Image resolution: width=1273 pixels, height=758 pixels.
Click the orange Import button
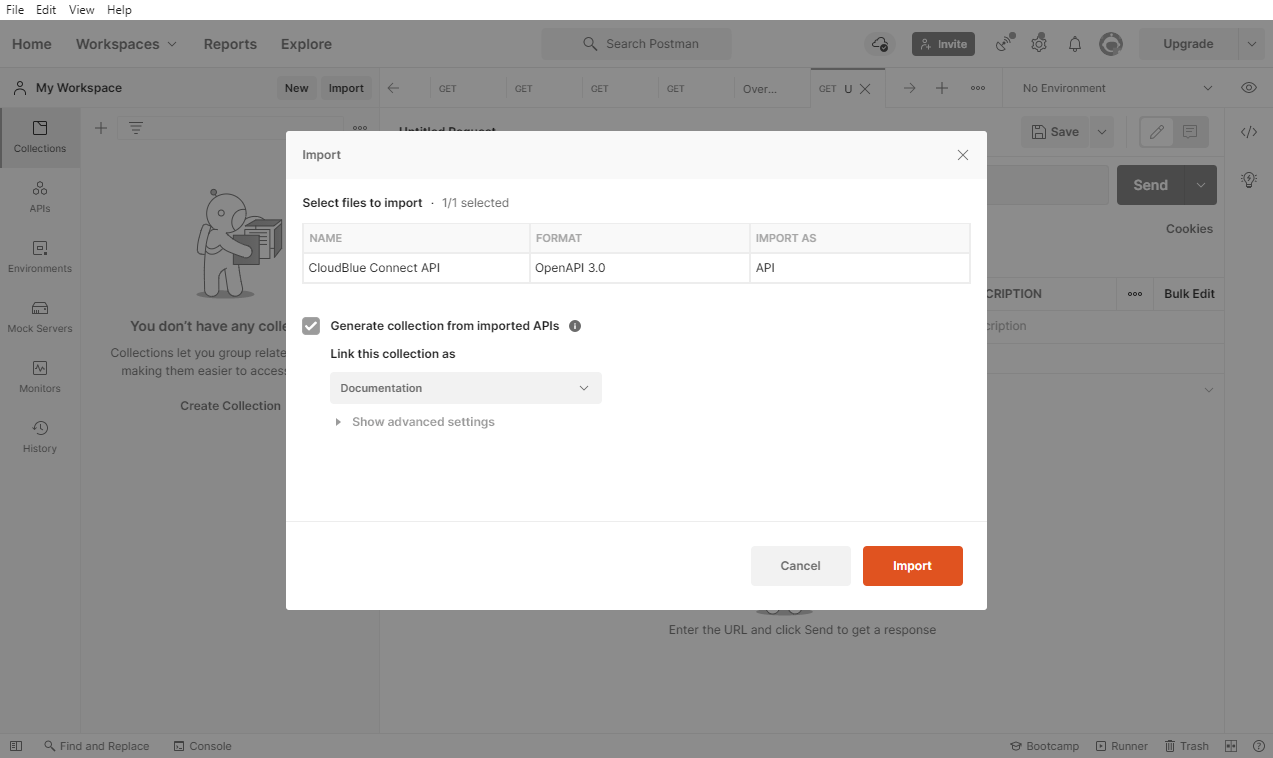coord(912,566)
